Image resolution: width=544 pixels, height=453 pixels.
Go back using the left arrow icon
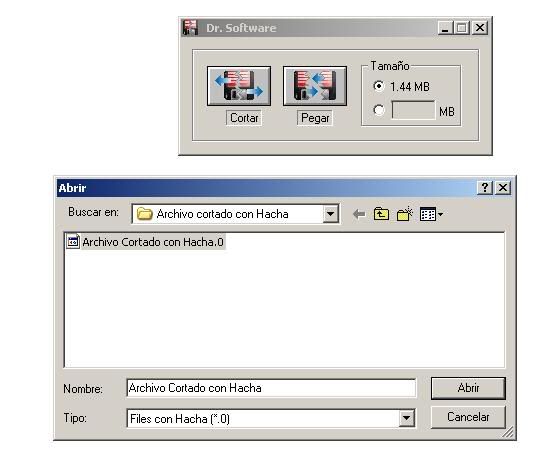359,214
